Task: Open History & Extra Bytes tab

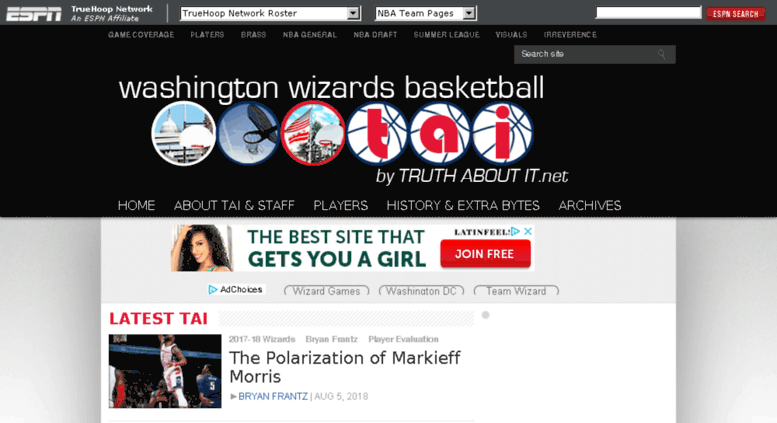Action: (463, 205)
